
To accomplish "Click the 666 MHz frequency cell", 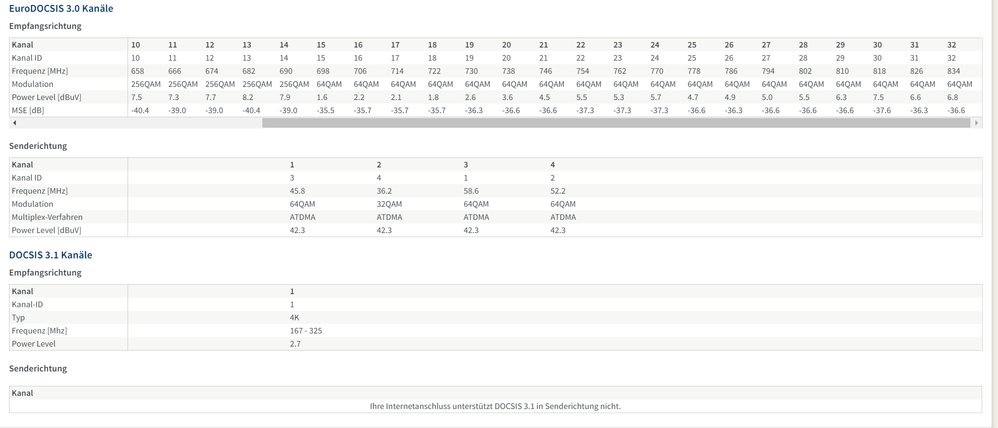I will pyautogui.click(x=174, y=71).
